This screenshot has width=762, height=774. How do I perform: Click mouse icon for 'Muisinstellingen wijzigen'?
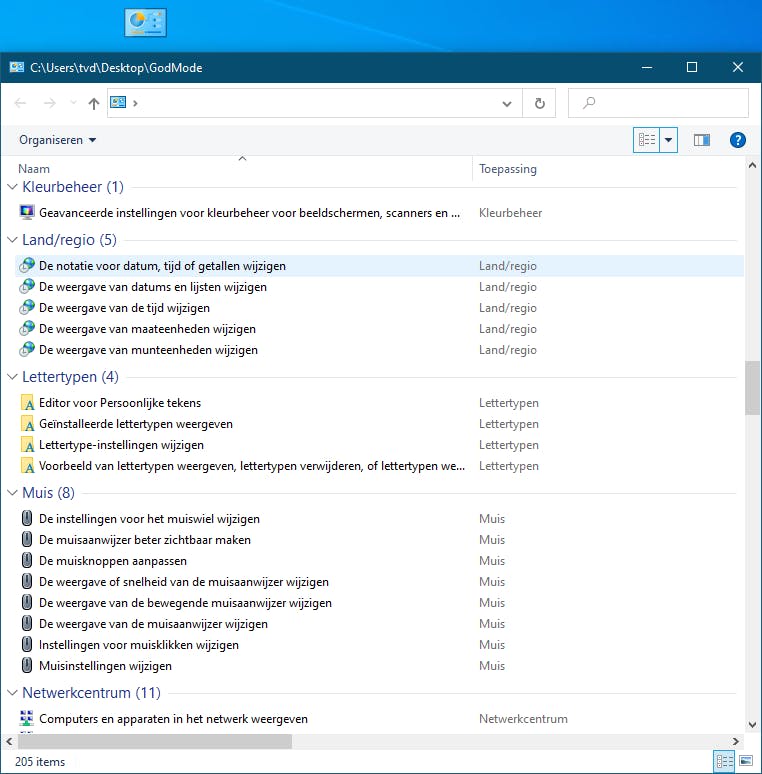27,665
